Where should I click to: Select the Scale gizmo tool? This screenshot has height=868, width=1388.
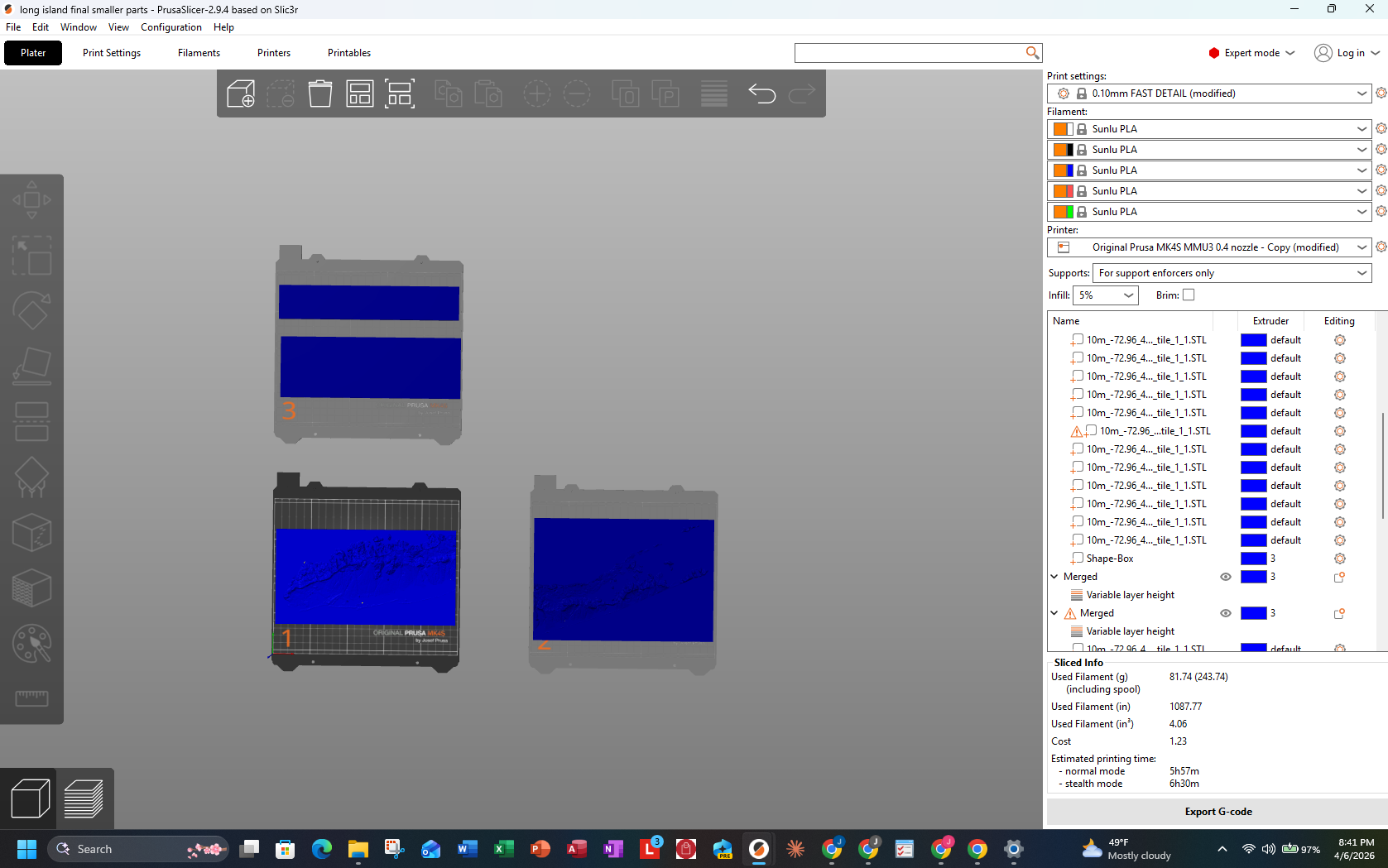point(31,256)
